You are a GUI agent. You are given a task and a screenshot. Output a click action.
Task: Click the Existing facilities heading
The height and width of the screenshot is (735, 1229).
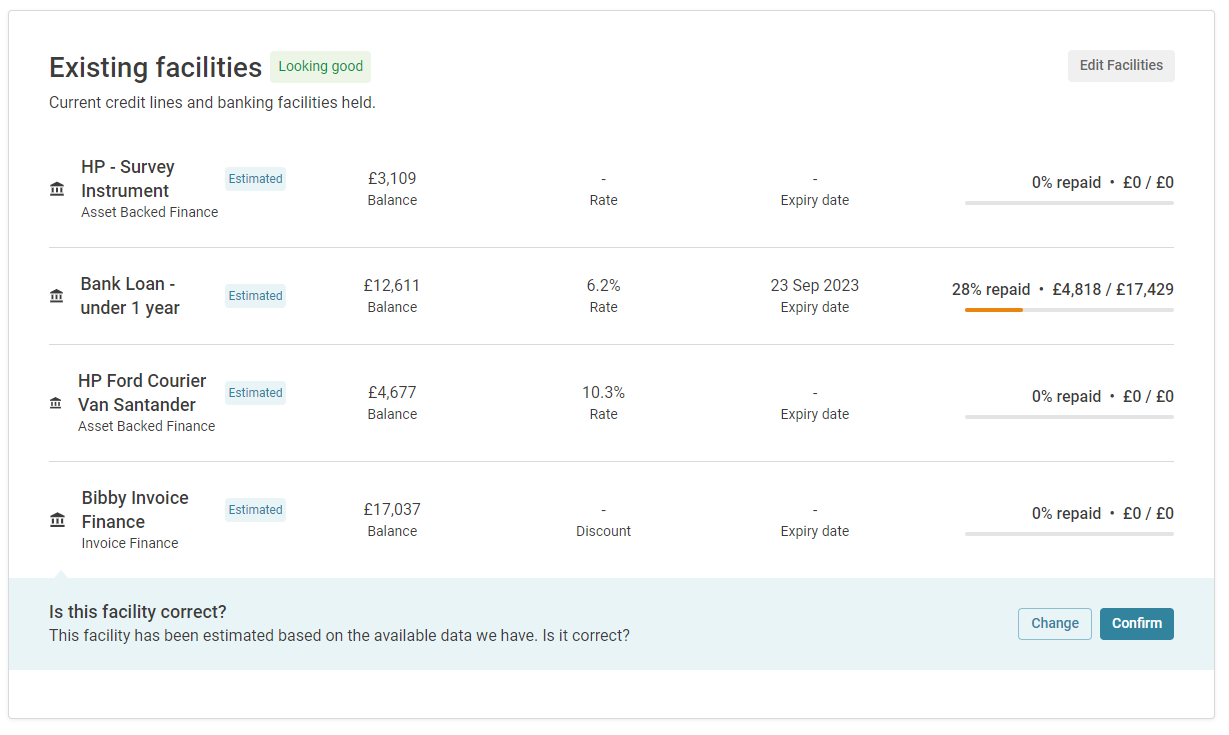click(x=156, y=67)
